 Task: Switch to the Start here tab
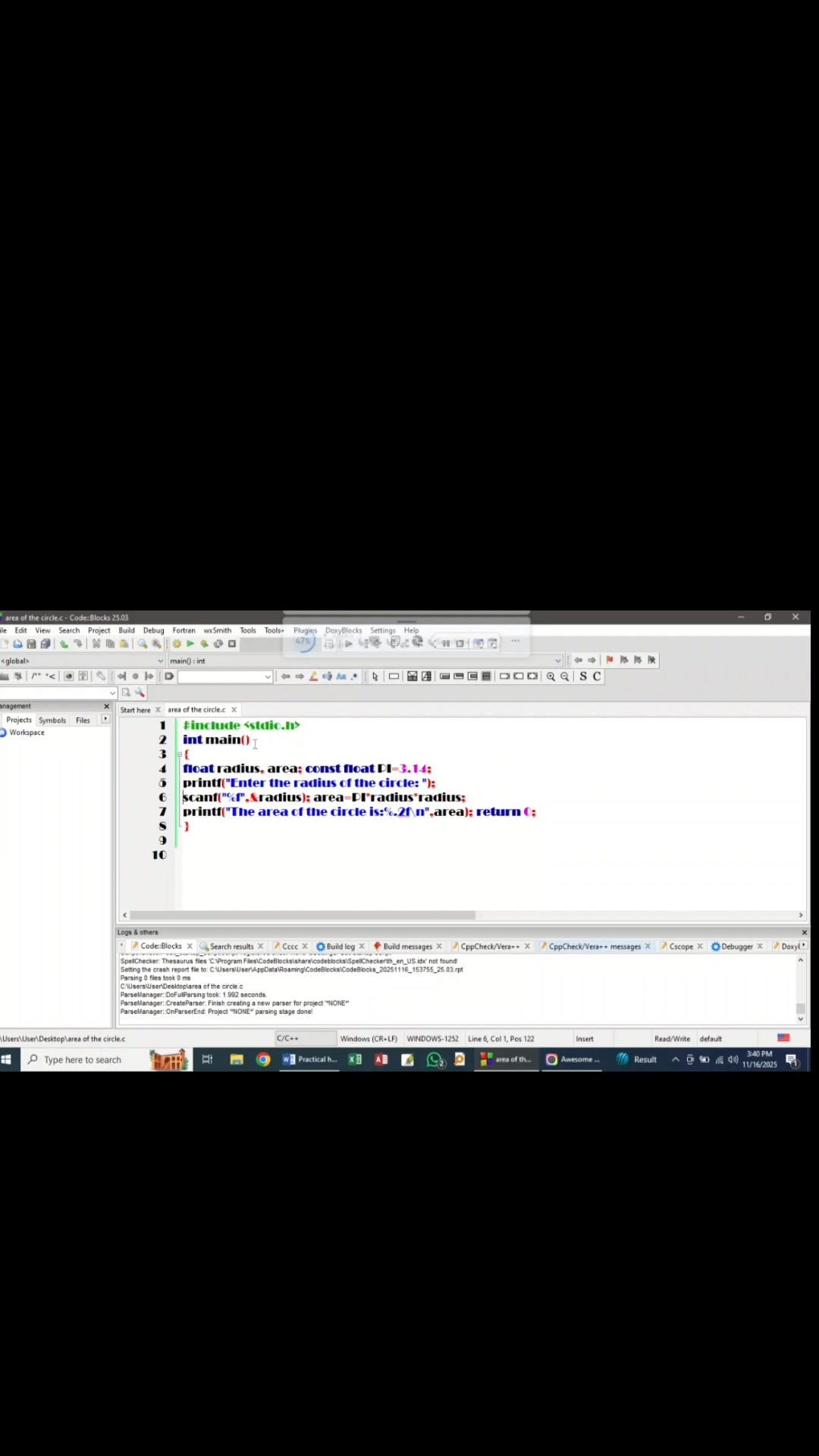pyautogui.click(x=135, y=710)
